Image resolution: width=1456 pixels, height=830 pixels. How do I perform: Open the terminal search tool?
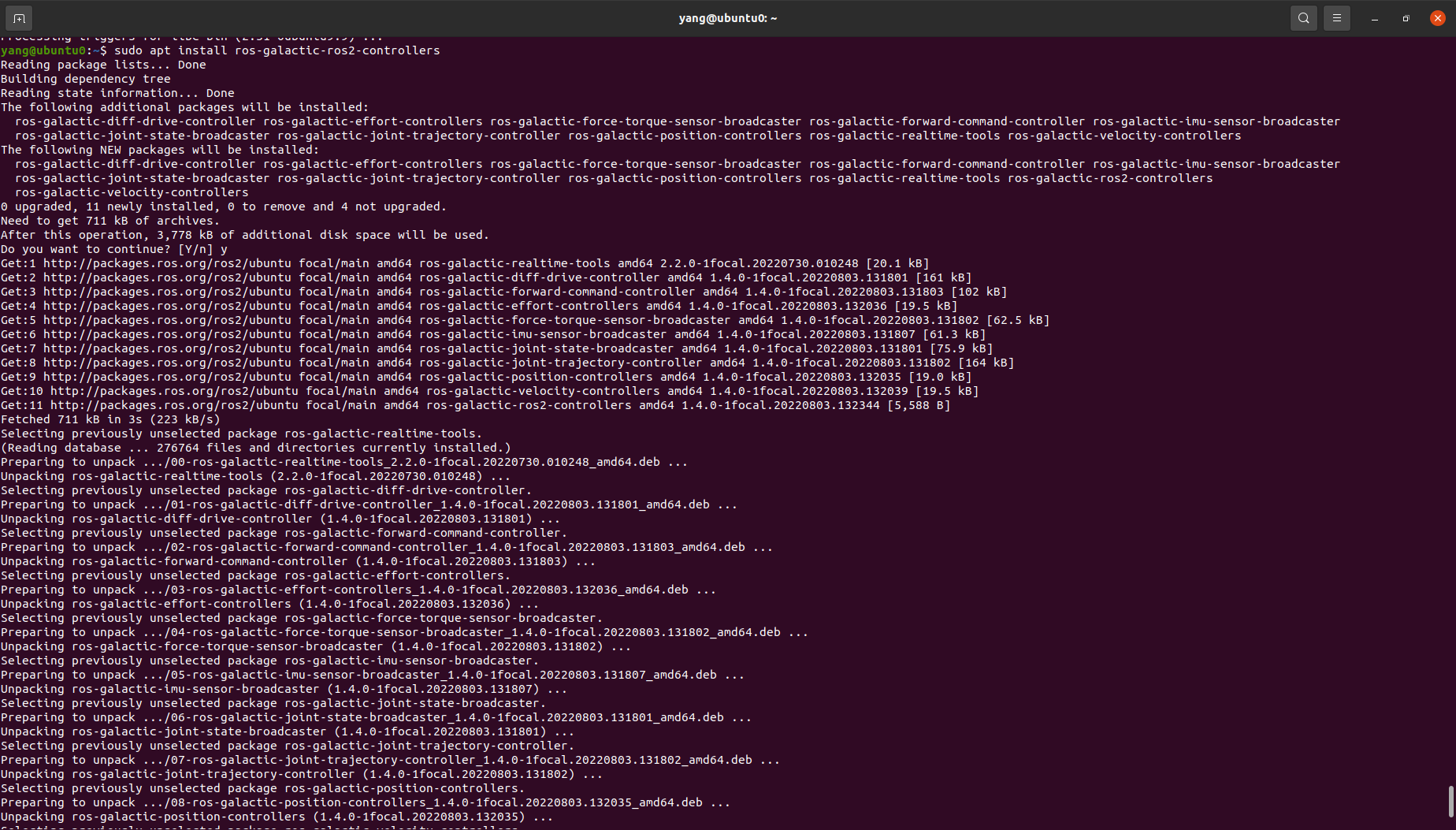pyautogui.click(x=1304, y=18)
